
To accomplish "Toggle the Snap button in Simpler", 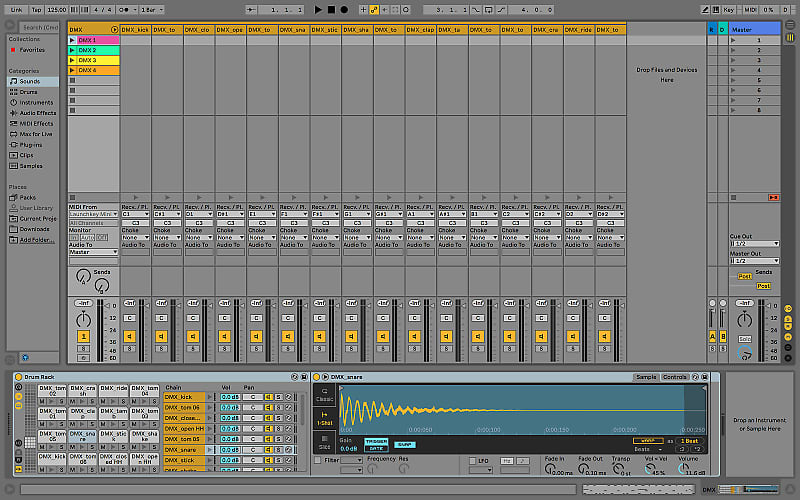I will point(404,444).
